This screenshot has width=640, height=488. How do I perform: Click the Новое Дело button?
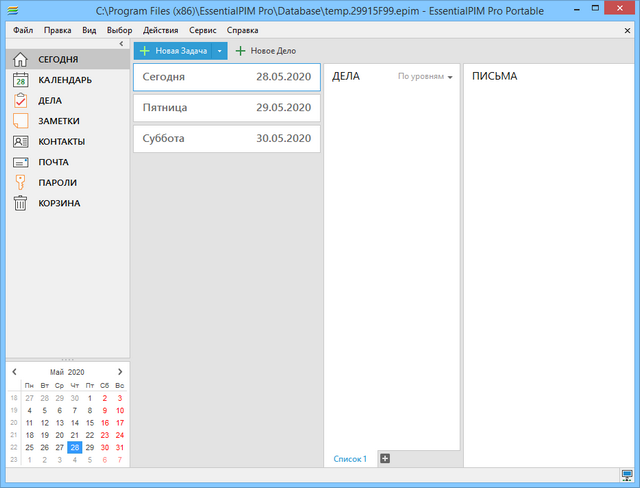[x=265, y=50]
